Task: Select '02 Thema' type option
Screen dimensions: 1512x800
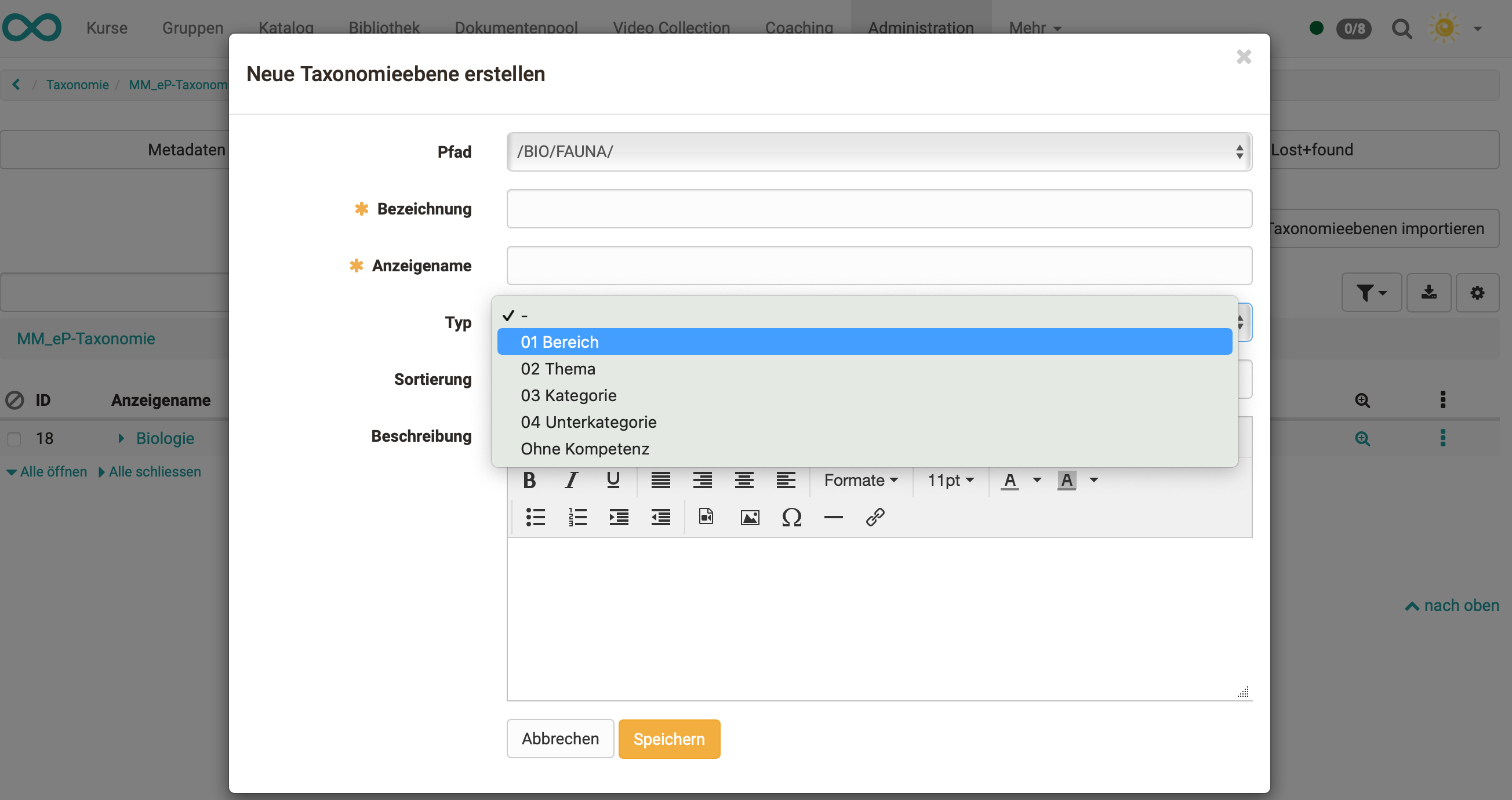Action: (558, 369)
